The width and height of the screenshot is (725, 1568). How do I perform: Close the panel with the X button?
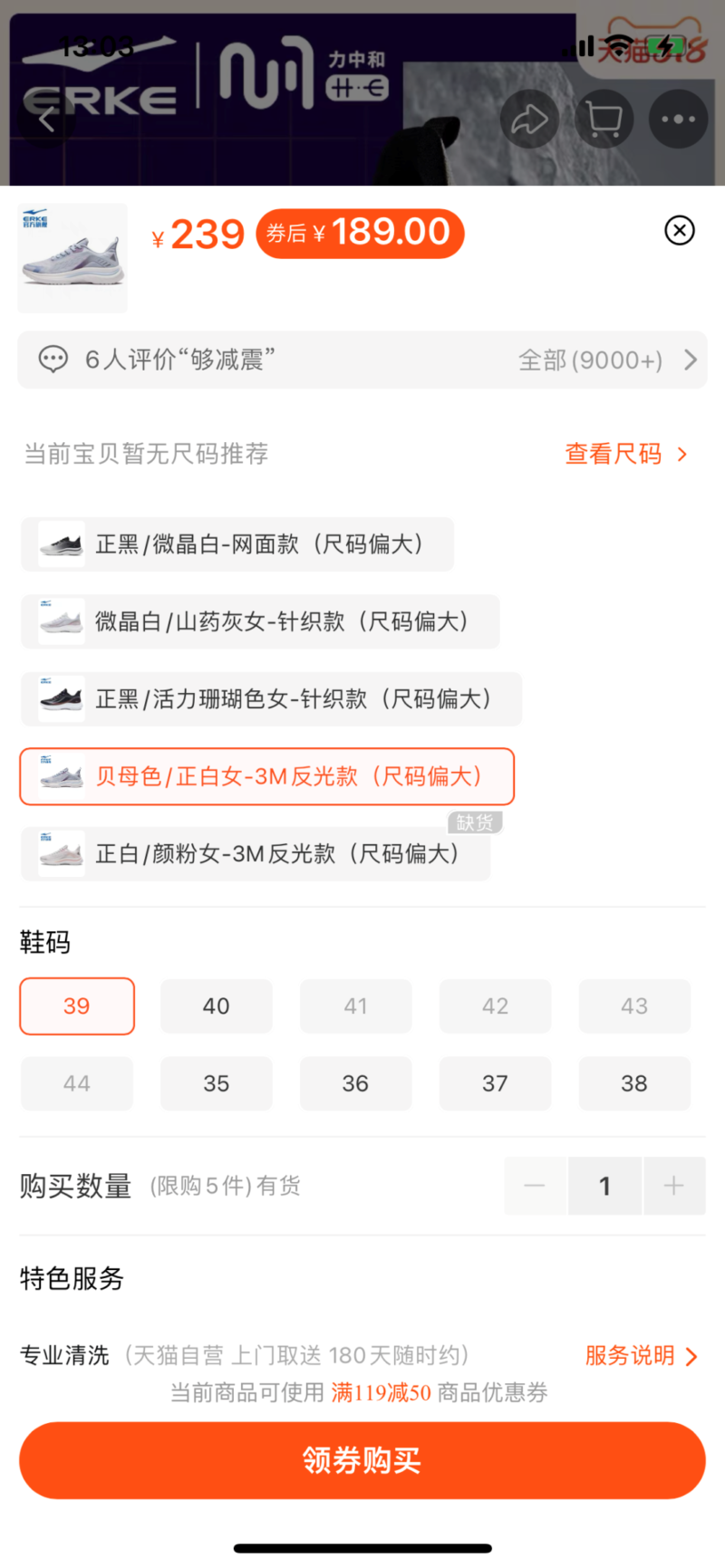(x=679, y=231)
